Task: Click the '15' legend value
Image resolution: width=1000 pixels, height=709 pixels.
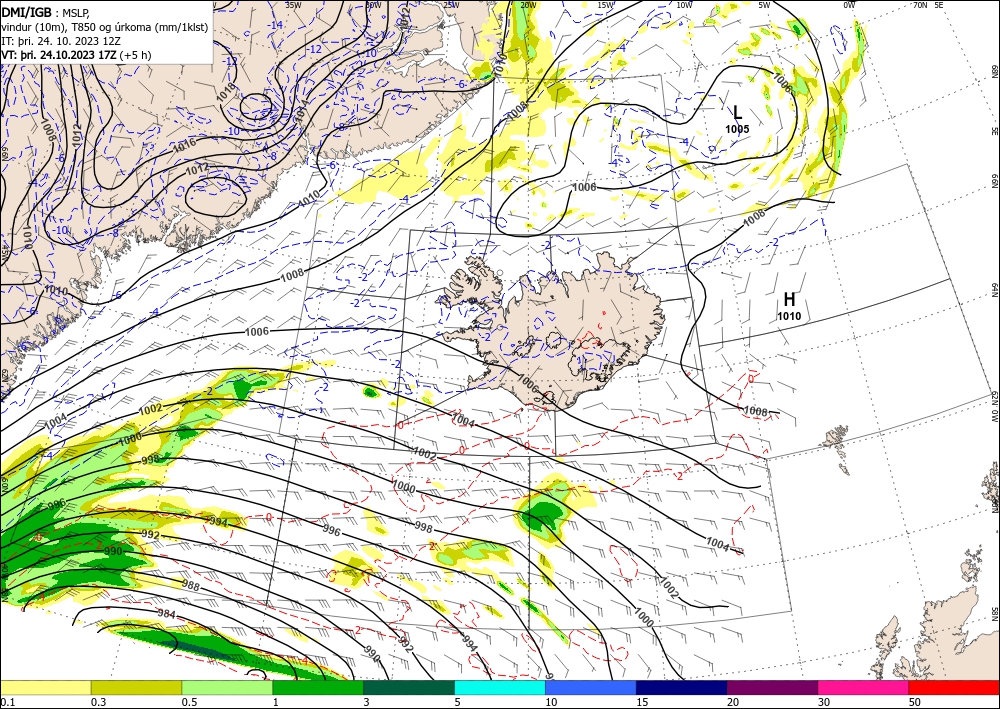Action: click(642, 702)
